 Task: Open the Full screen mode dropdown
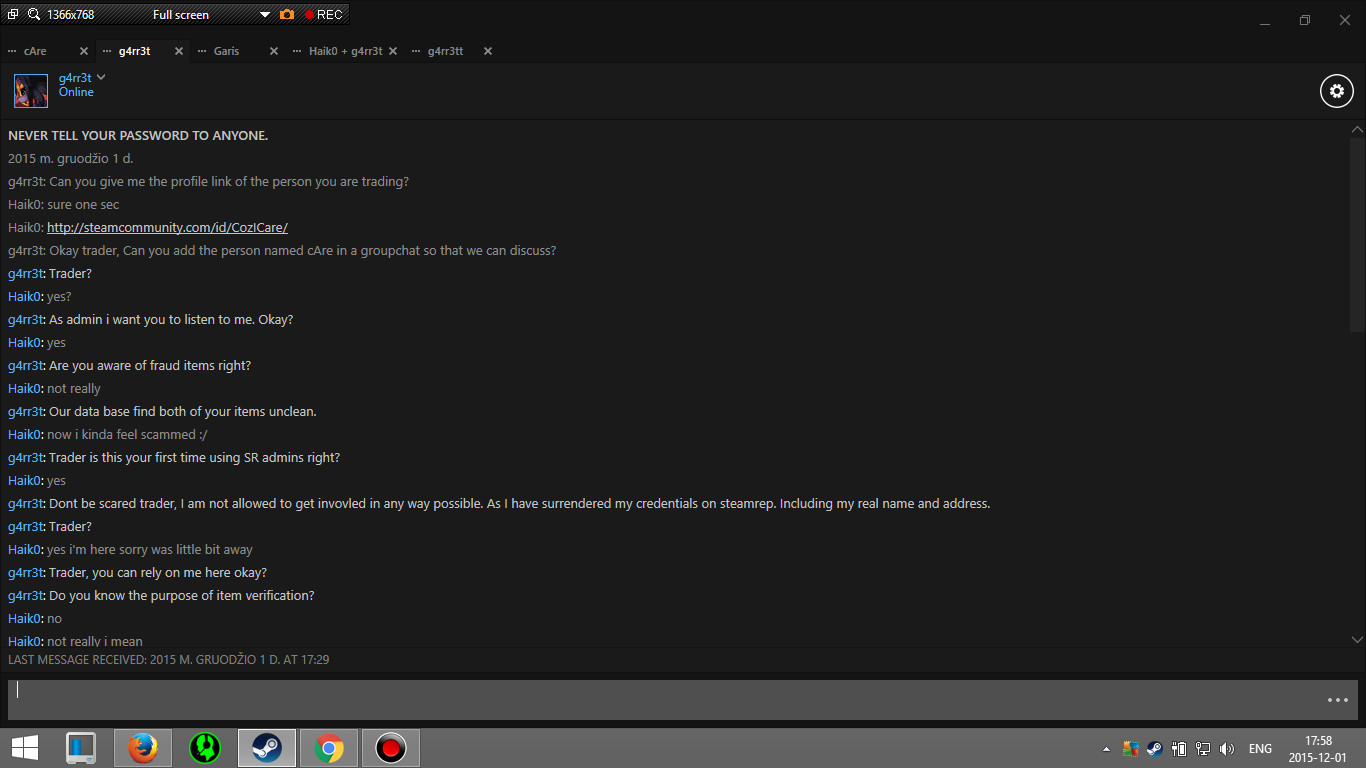(265, 15)
